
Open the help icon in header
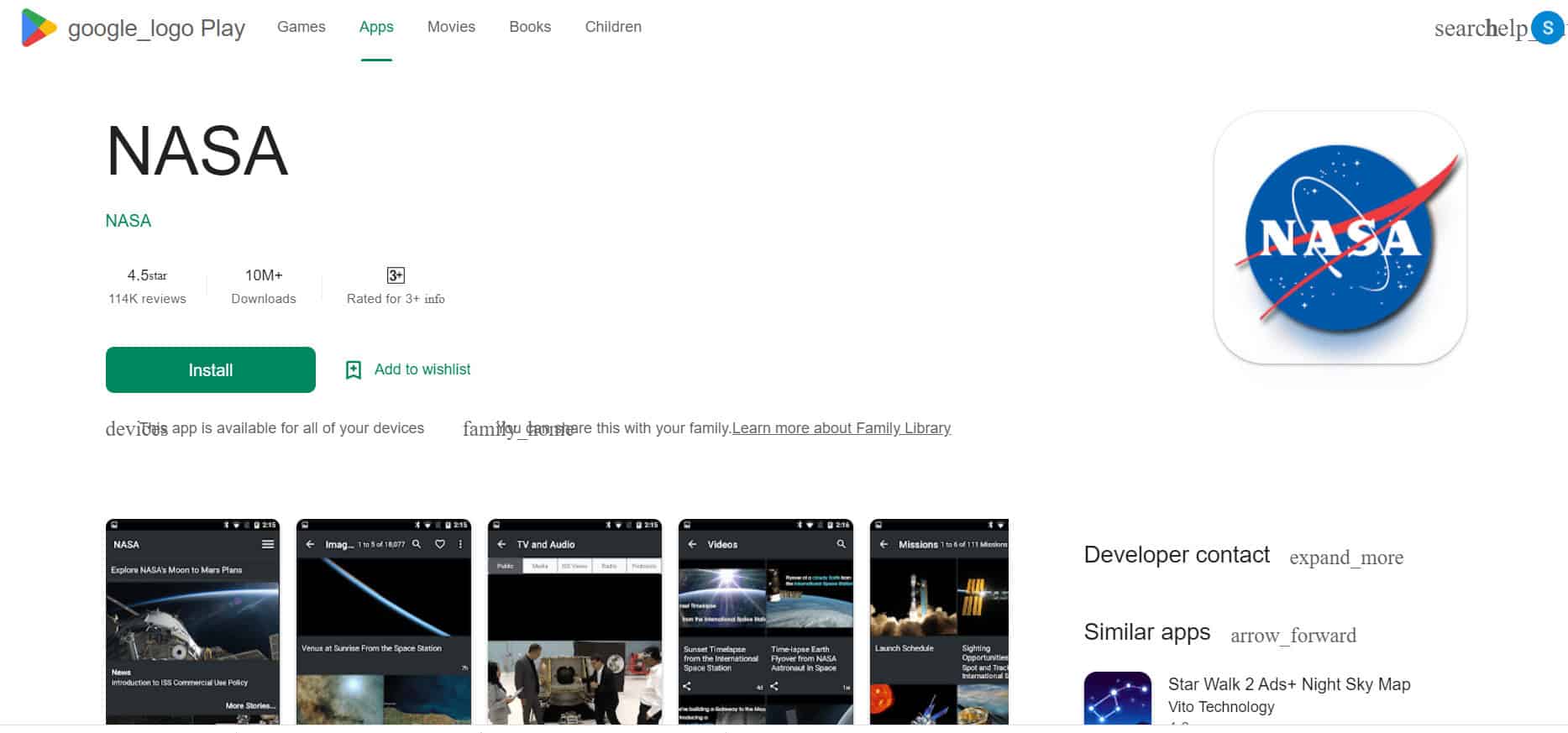pyautogui.click(x=1508, y=29)
